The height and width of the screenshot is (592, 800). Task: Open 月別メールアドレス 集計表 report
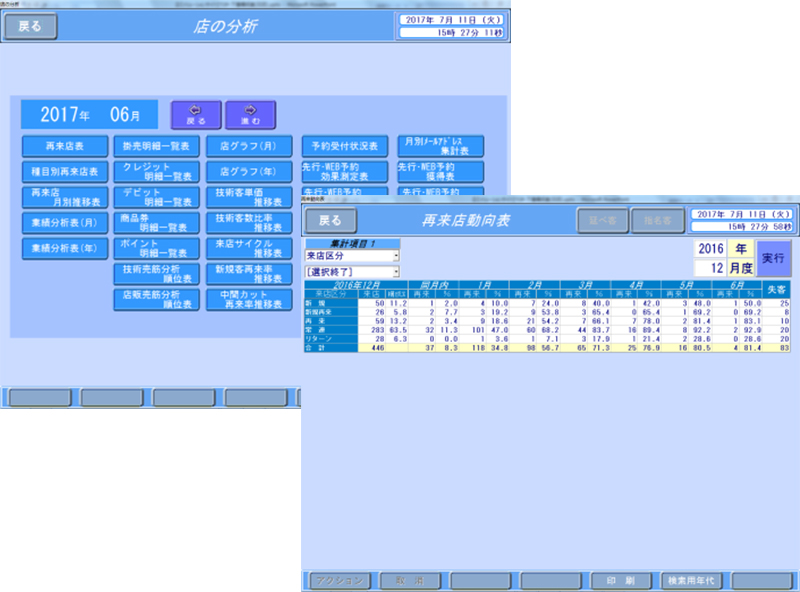[441, 146]
